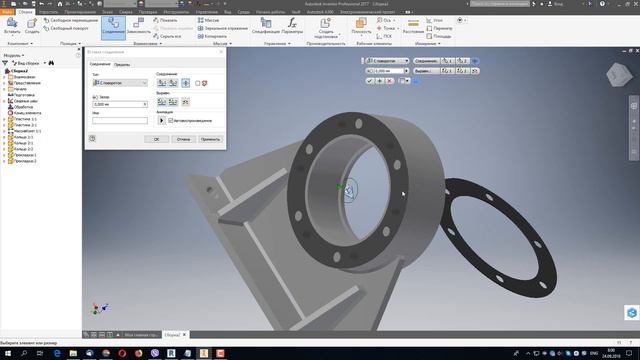Screen dimensions: 640x360
Task: Click the first connection select icon in dialog
Action: point(162,83)
